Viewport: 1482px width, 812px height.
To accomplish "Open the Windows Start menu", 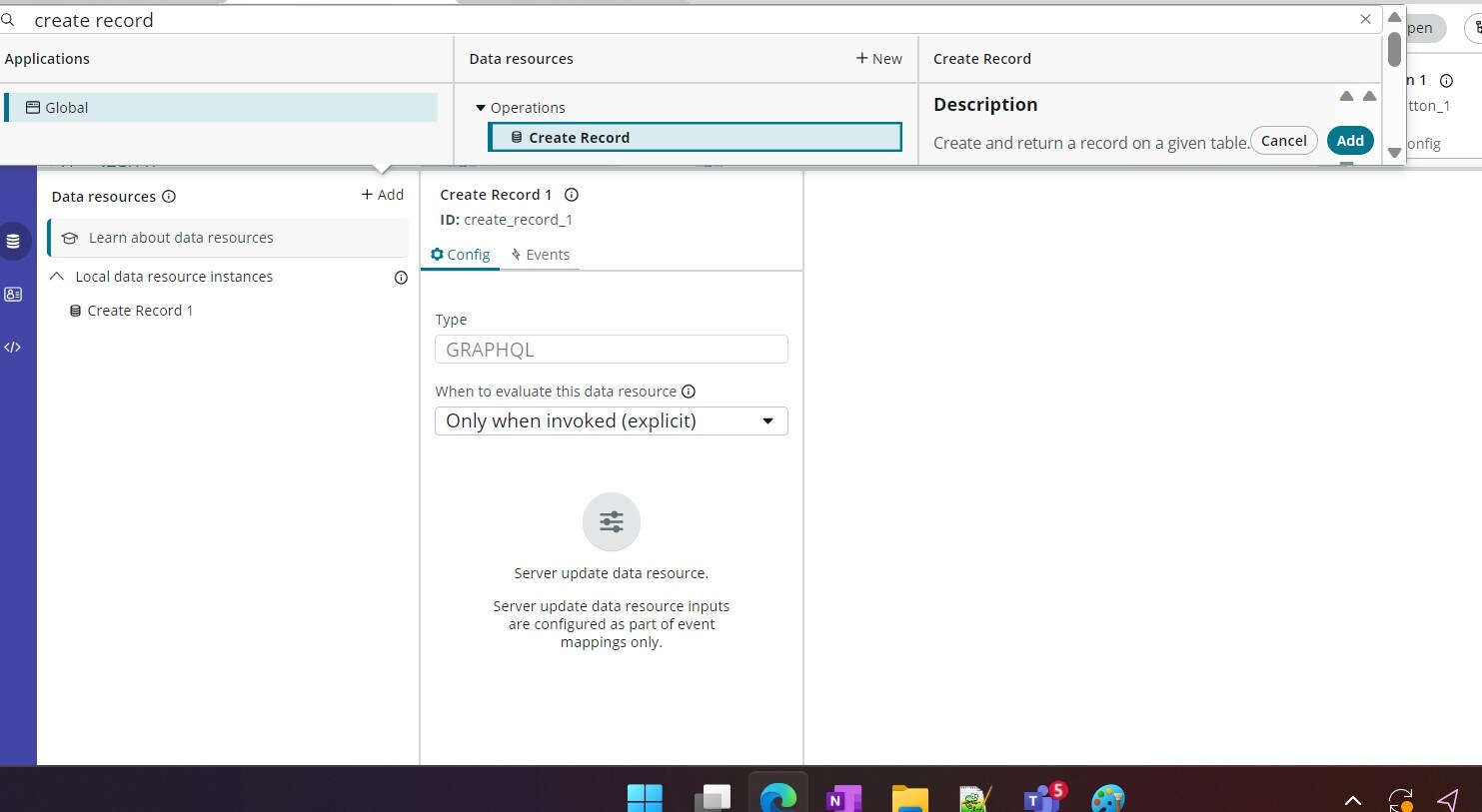I will 645,798.
